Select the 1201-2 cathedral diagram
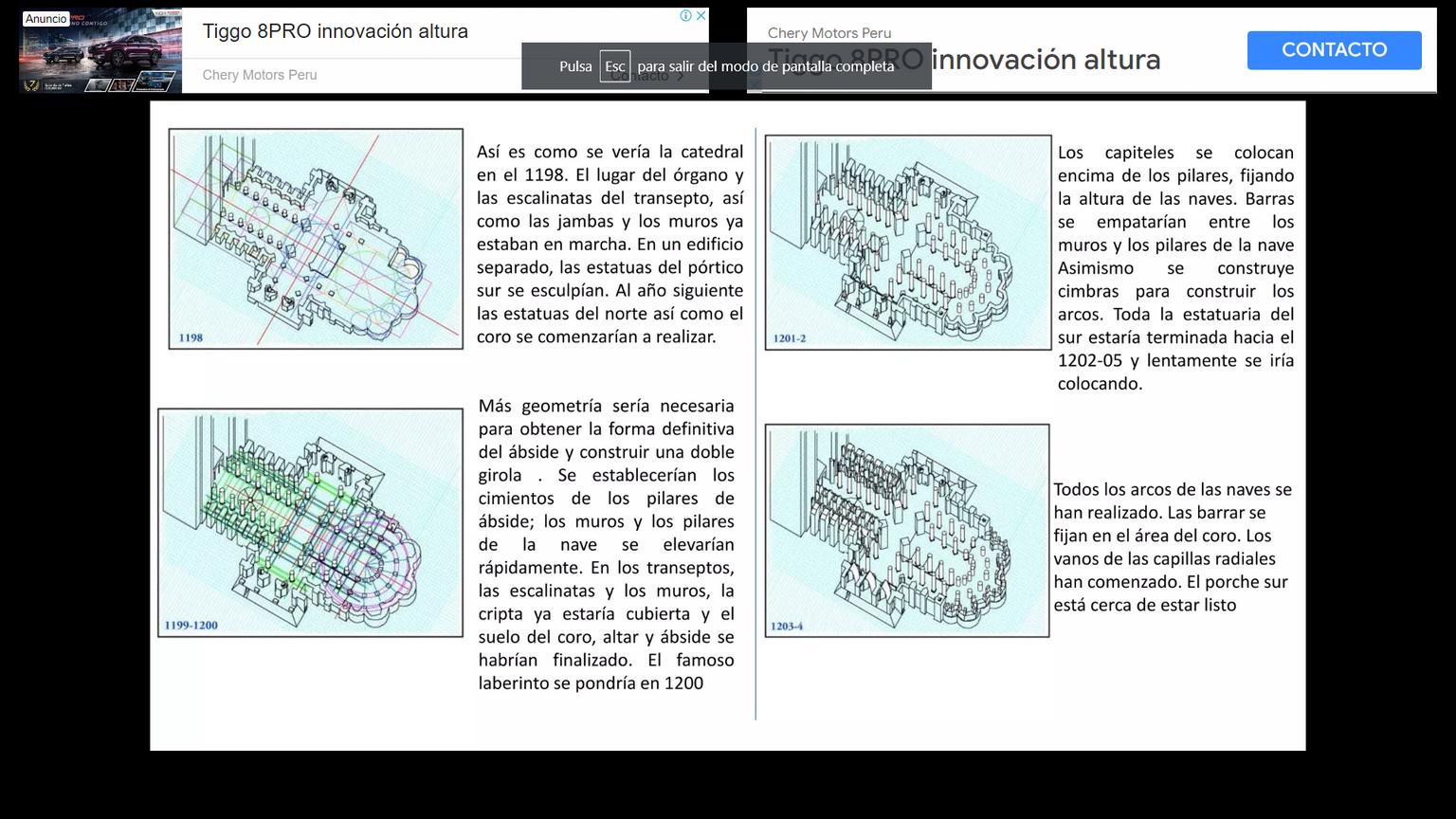1456x819 pixels. click(x=908, y=242)
